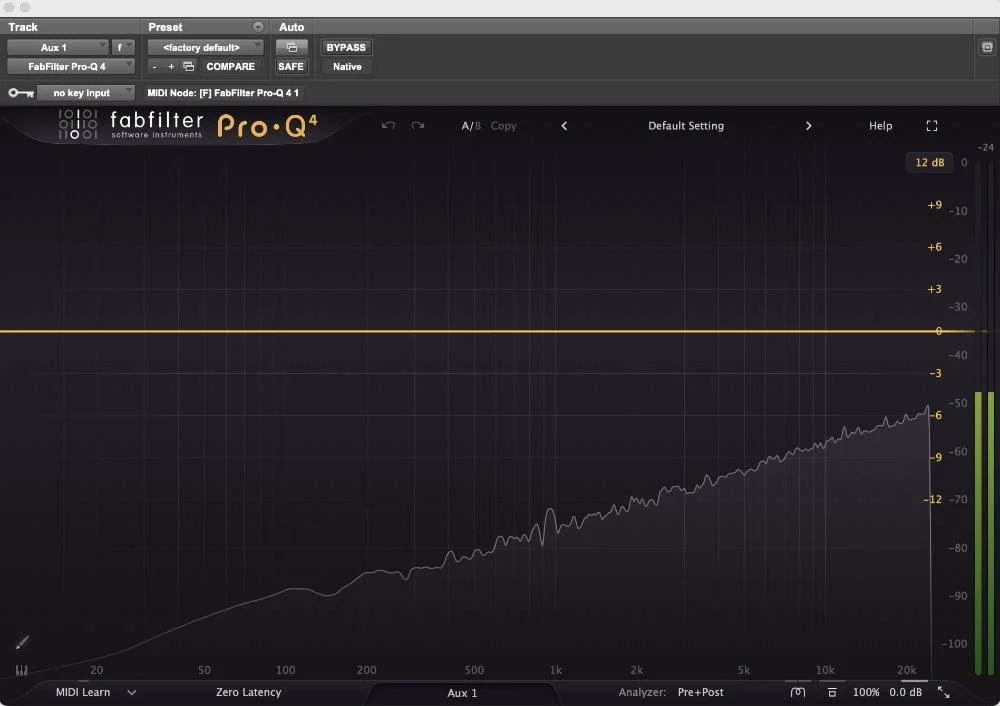Click the 20k frequency label

click(906, 670)
